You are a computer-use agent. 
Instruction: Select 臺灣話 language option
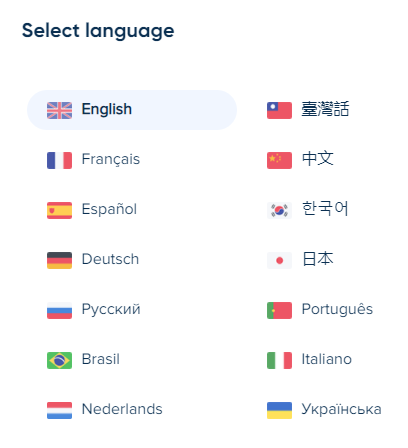[x=327, y=110]
